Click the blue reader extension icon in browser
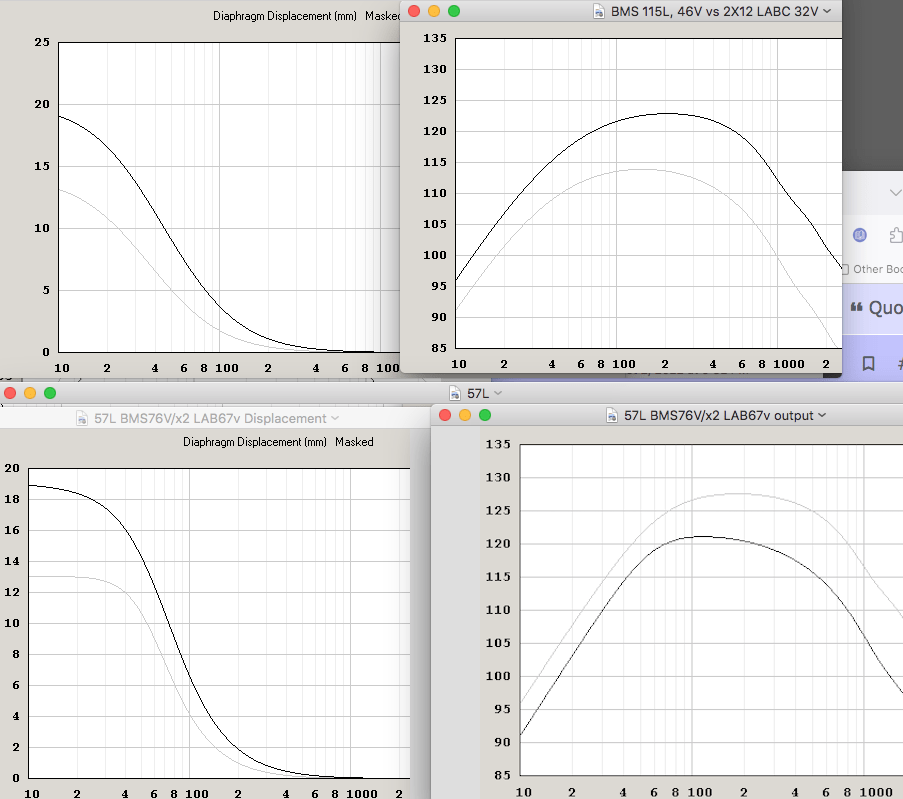 860,235
